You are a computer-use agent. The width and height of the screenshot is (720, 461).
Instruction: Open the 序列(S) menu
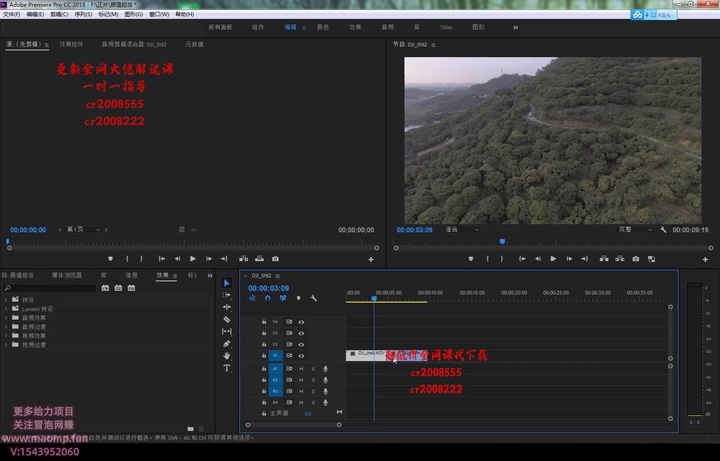click(83, 14)
